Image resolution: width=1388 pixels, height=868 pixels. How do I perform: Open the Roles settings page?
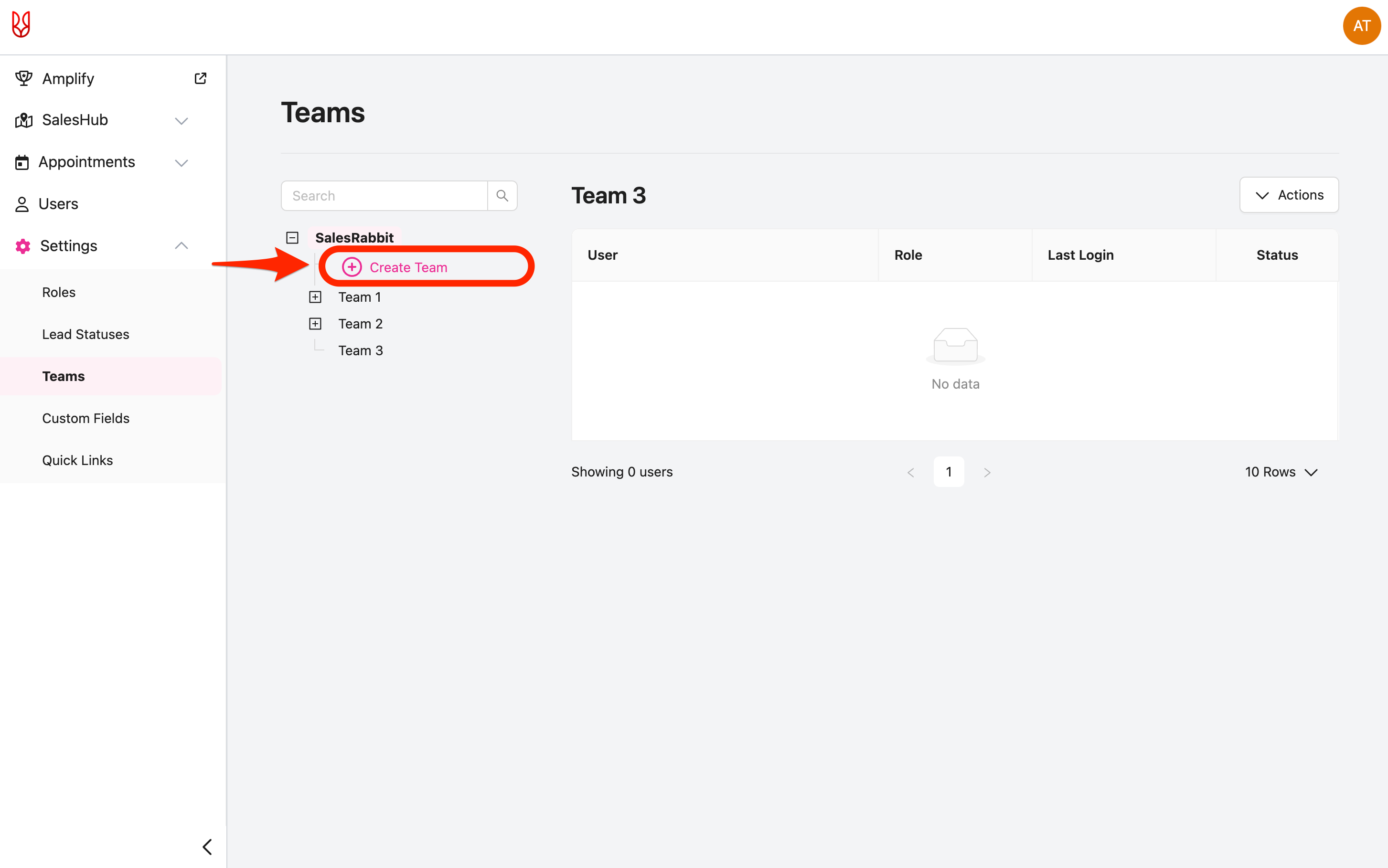tap(59, 292)
